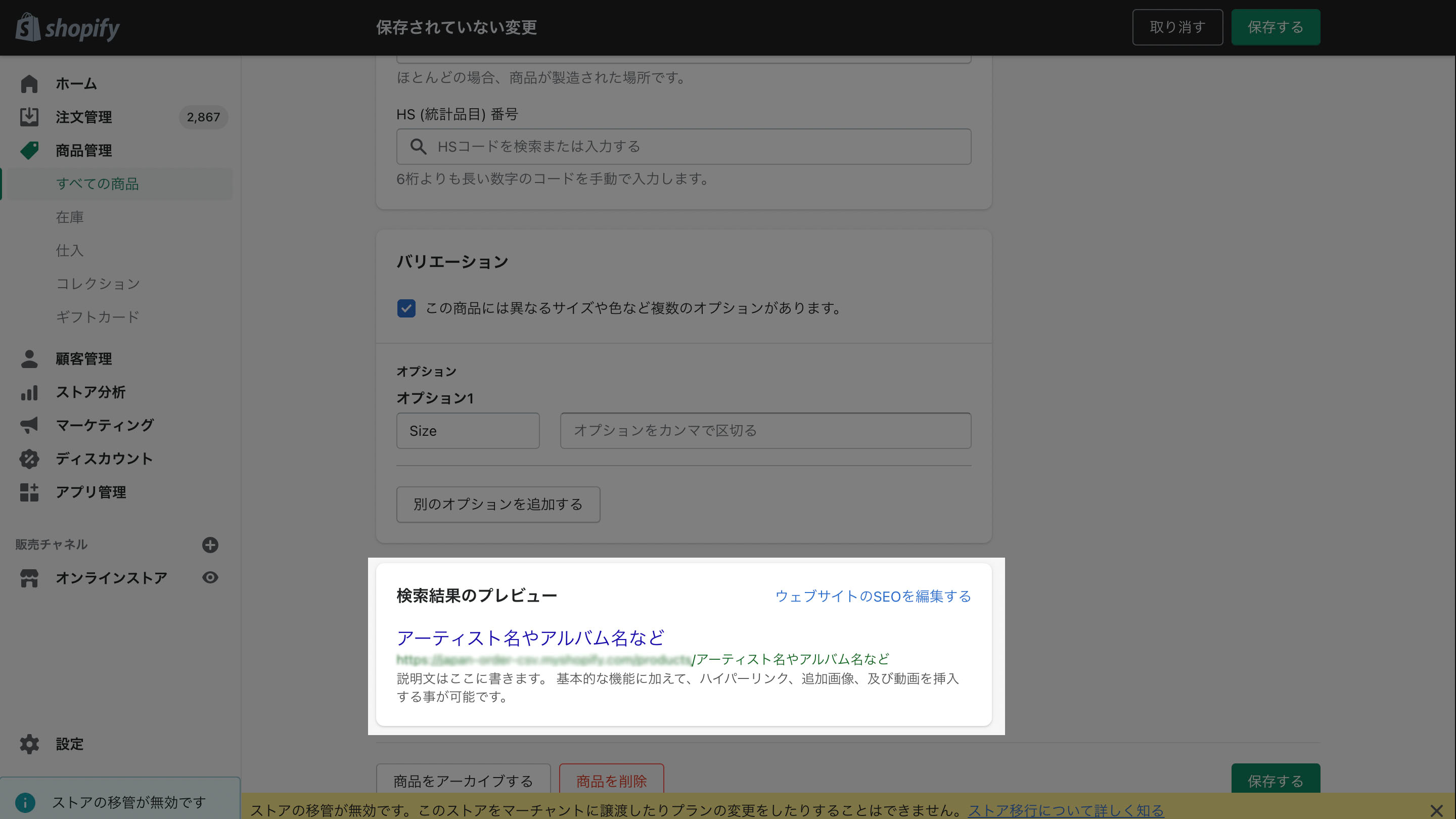This screenshot has width=1456, height=819.
Task: Click the バリエーション section heading
Action: point(453,262)
